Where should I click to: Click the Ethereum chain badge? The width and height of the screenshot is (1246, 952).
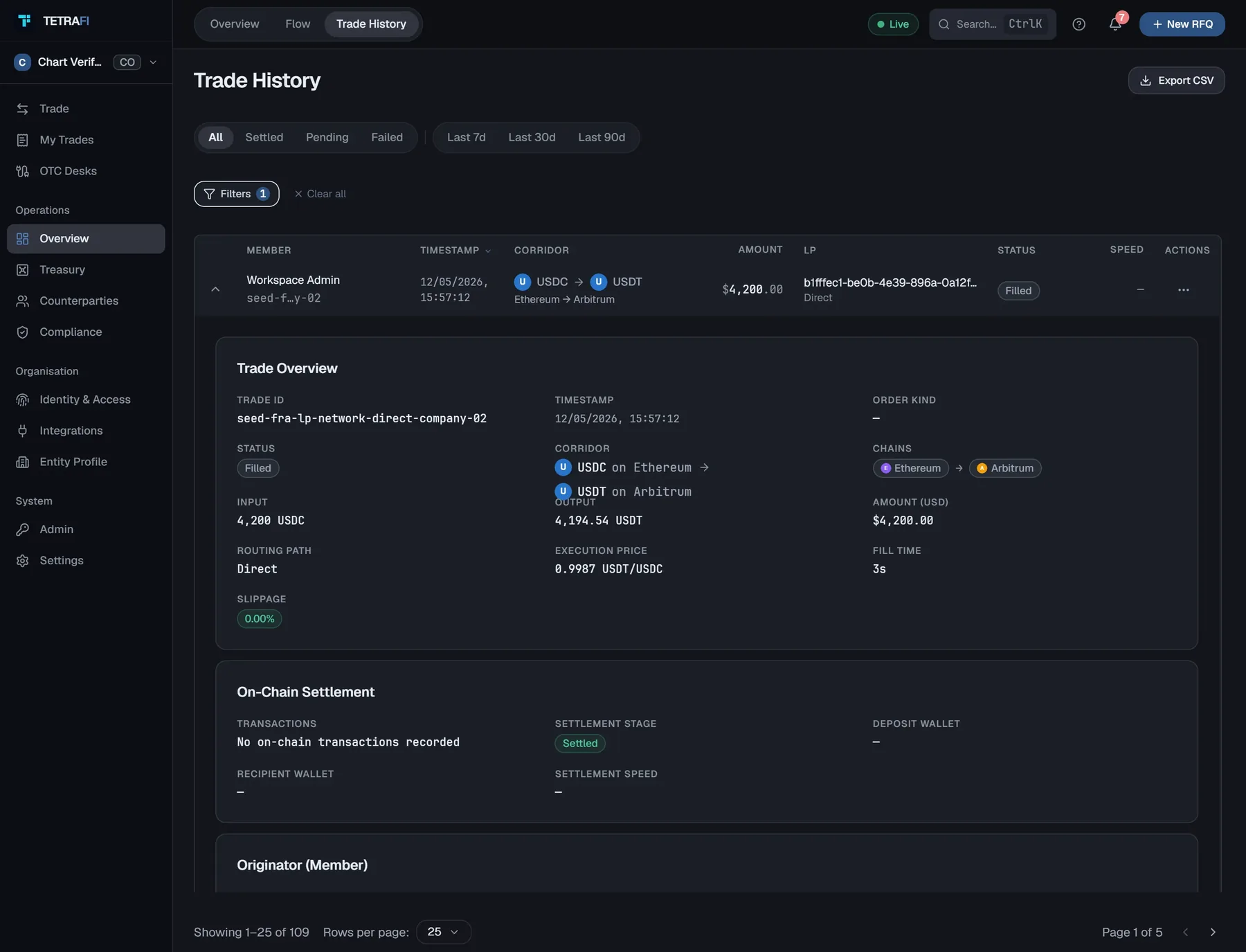[x=910, y=468]
